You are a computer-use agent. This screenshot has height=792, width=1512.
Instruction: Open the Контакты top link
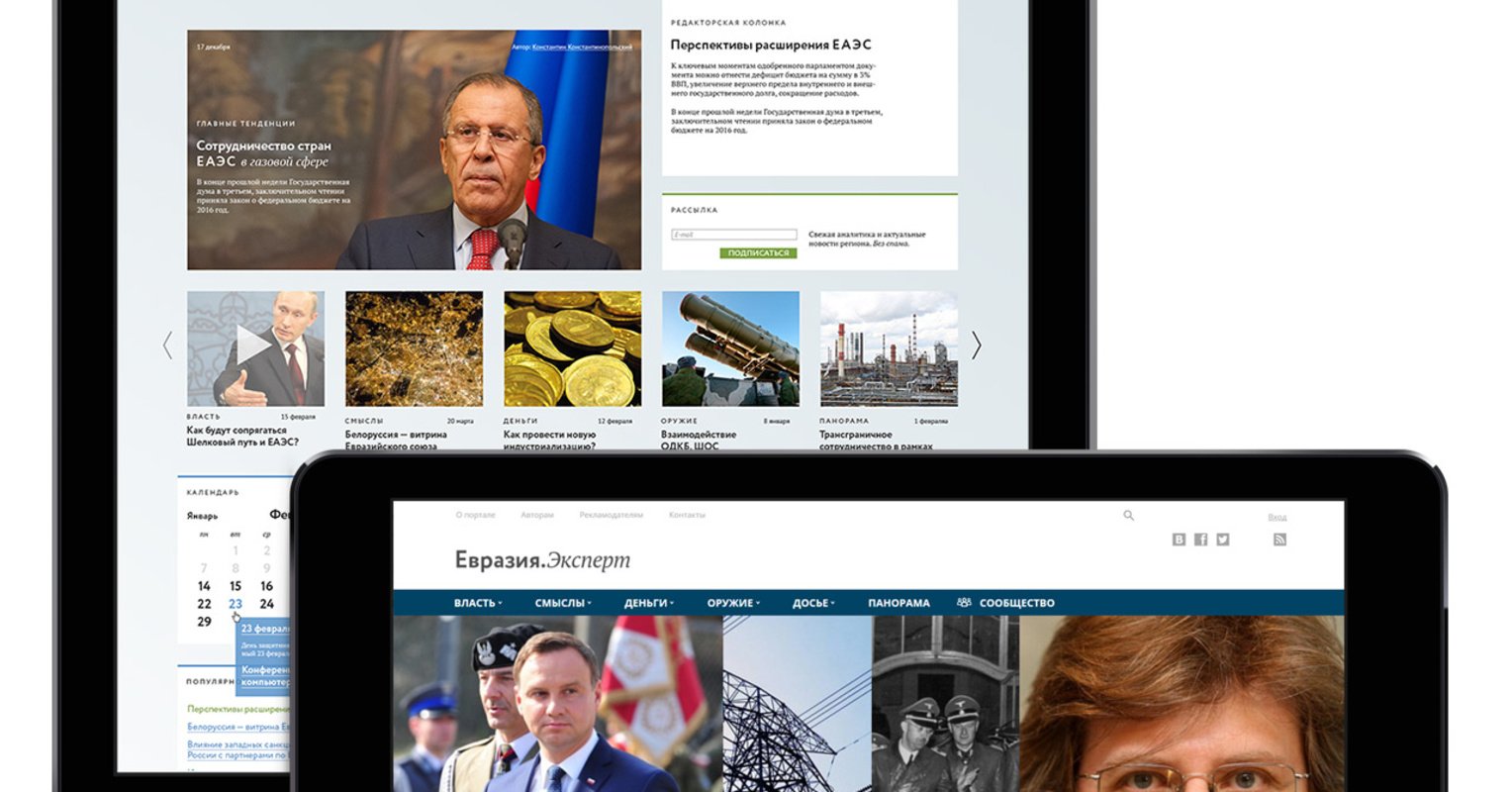687,515
